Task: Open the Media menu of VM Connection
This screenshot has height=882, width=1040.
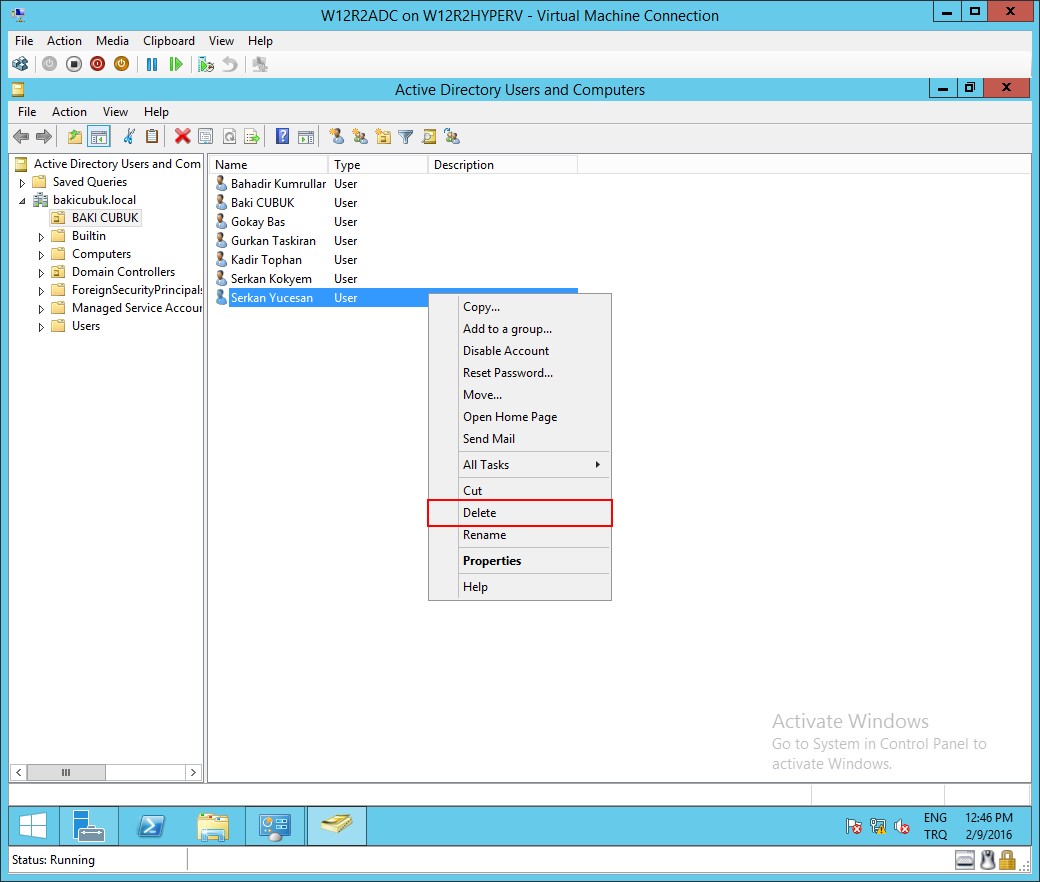Action: (x=112, y=40)
